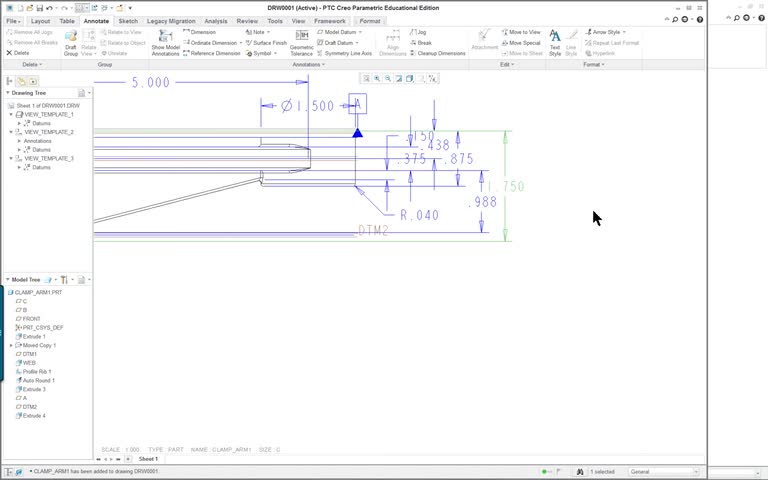
Task: Open the Ordinate Dimension dropdown arrow
Action: 241,43
